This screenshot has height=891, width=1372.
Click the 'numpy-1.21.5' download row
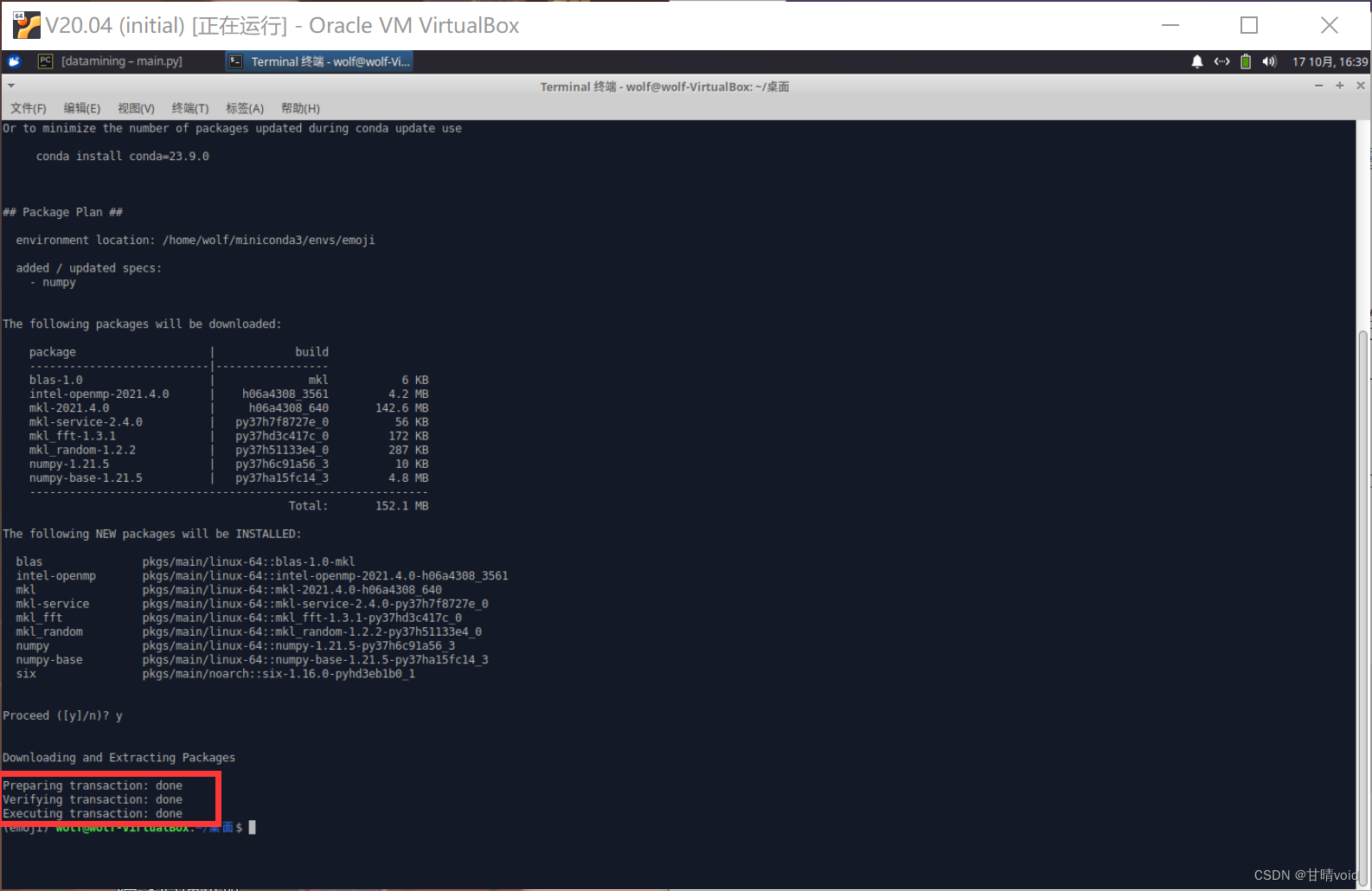(229, 464)
